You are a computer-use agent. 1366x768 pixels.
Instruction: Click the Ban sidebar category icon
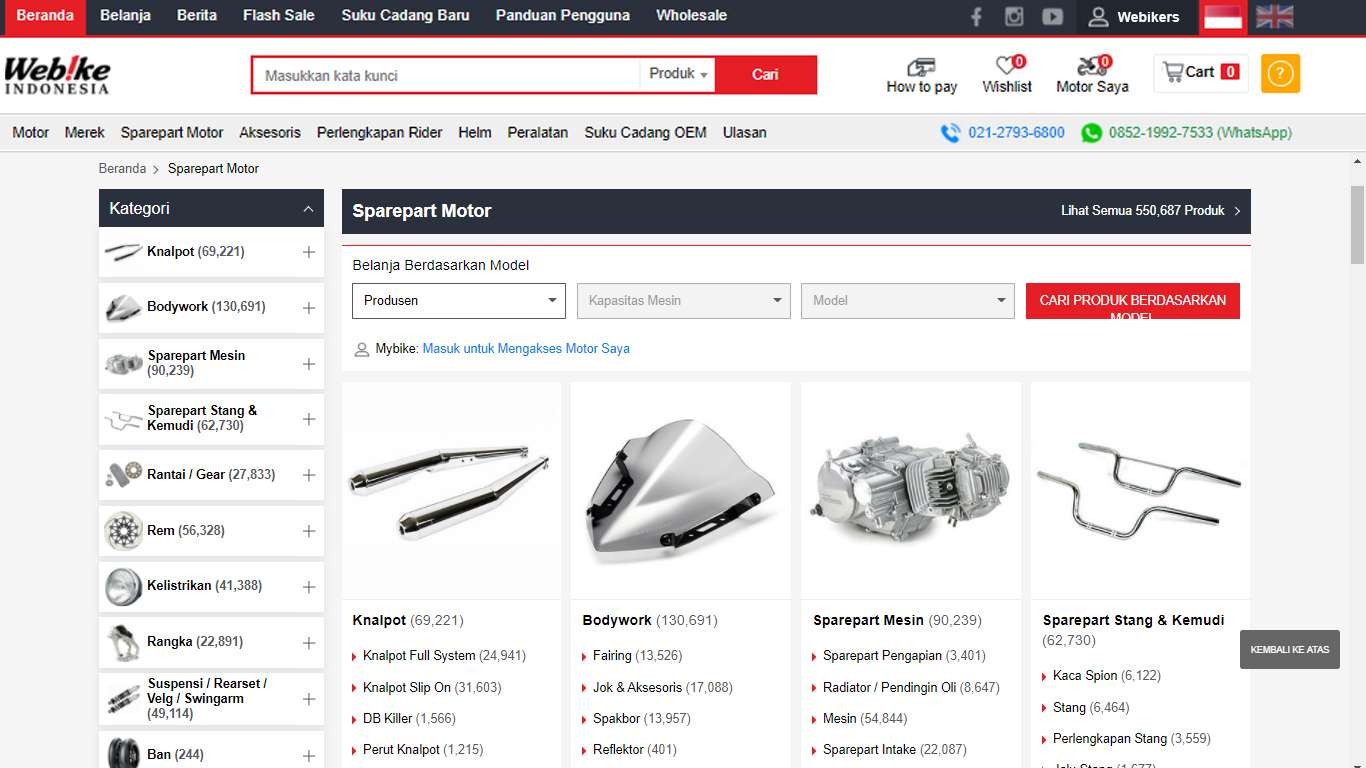tap(123, 753)
